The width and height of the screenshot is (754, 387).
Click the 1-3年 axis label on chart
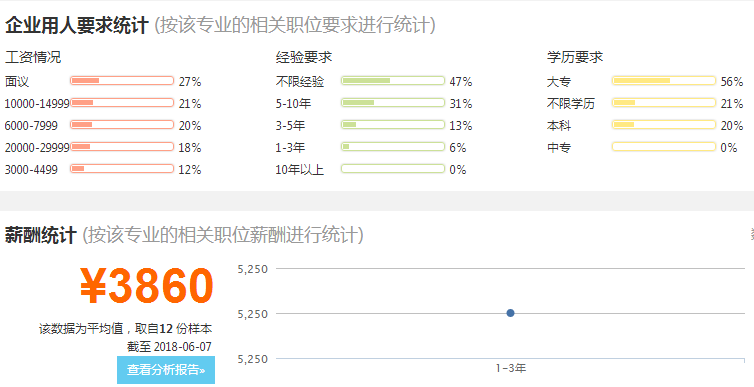(x=511, y=369)
